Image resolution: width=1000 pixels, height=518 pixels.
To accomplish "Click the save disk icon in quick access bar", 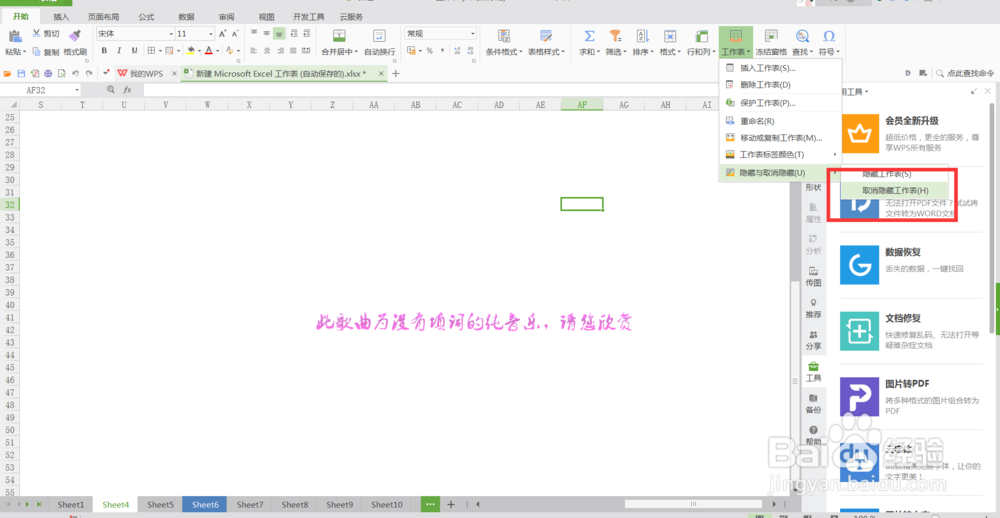I will tap(21, 74).
